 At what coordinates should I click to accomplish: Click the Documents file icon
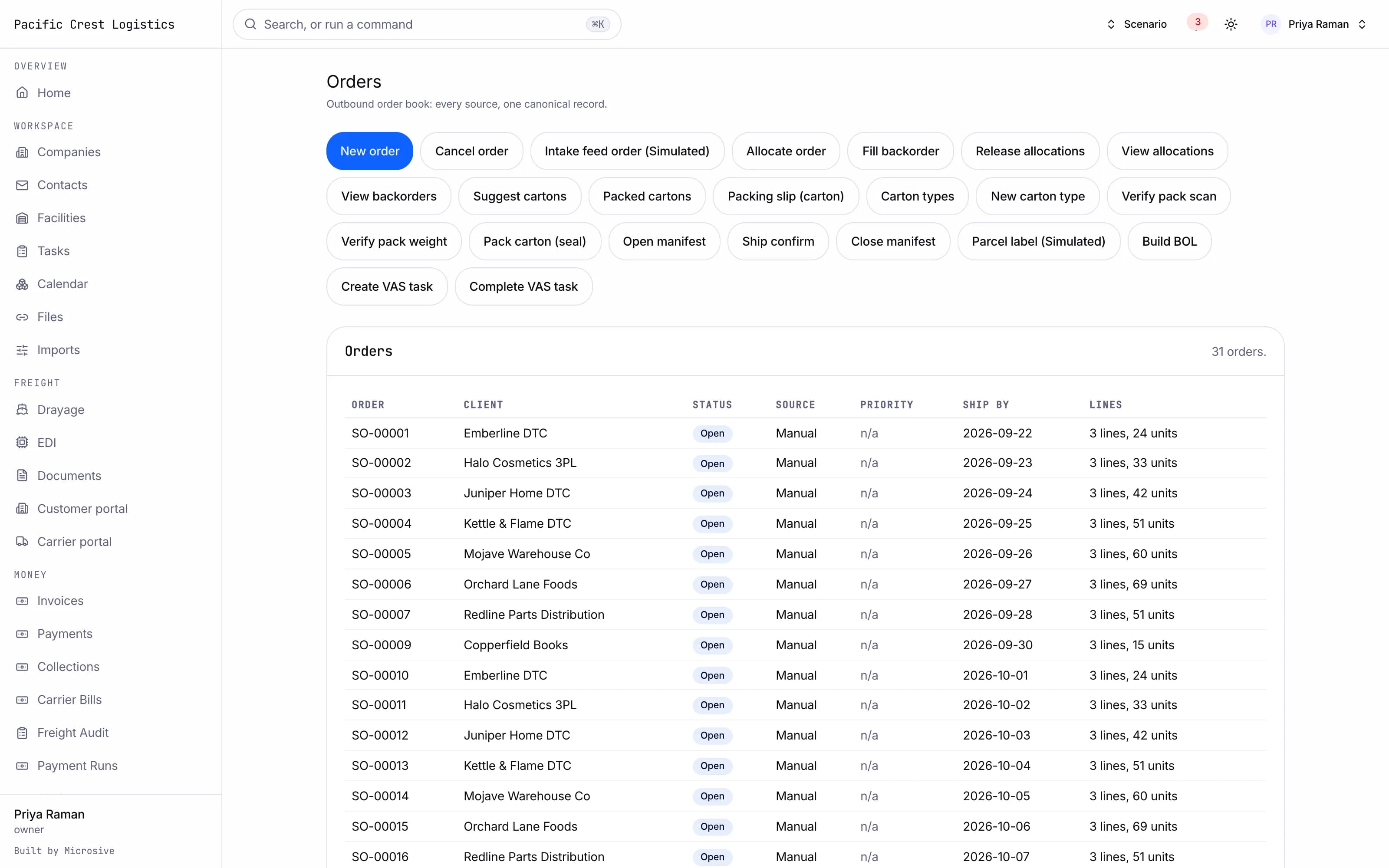[22, 476]
